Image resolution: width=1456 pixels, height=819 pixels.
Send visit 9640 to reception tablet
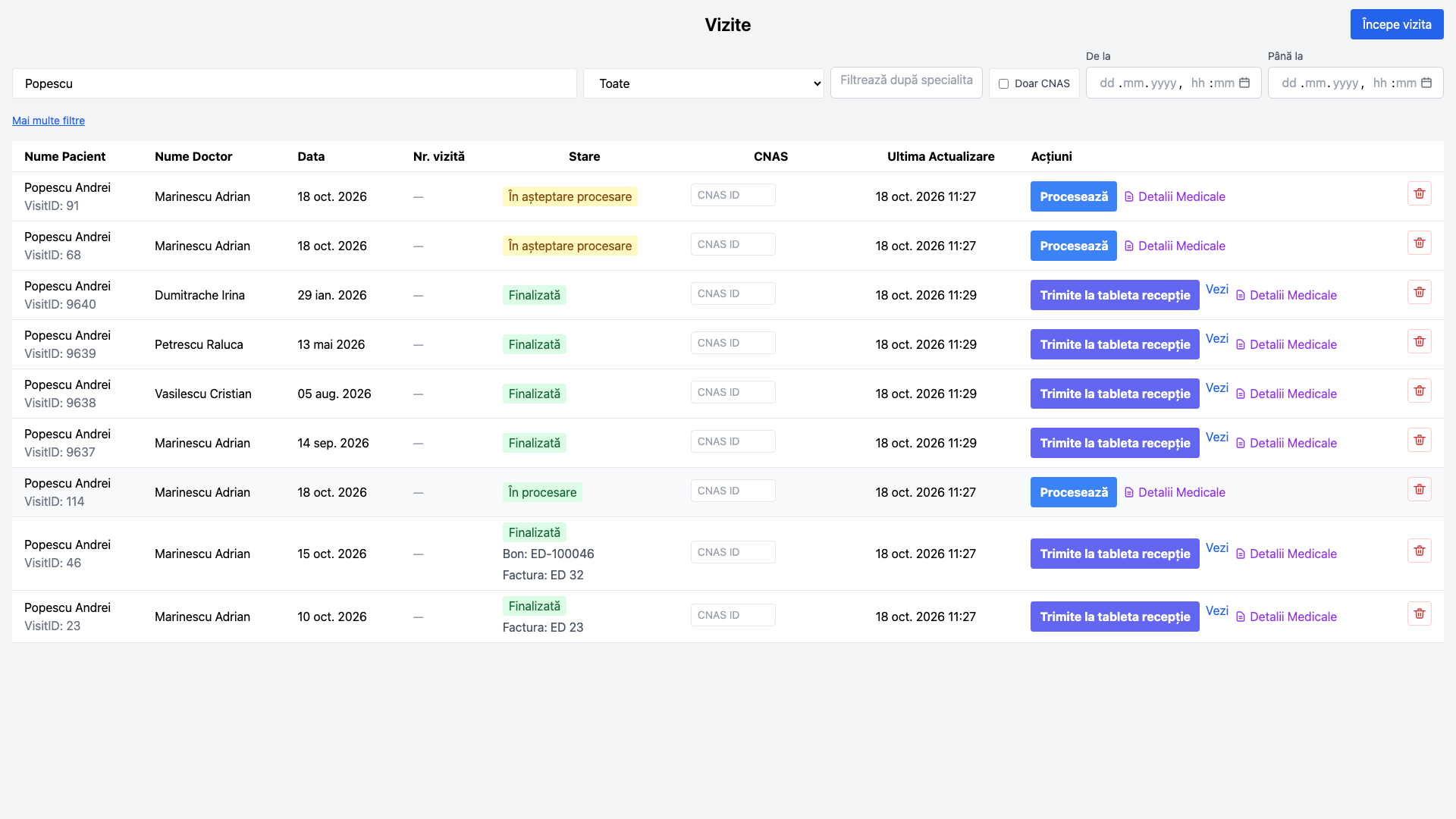tap(1115, 295)
